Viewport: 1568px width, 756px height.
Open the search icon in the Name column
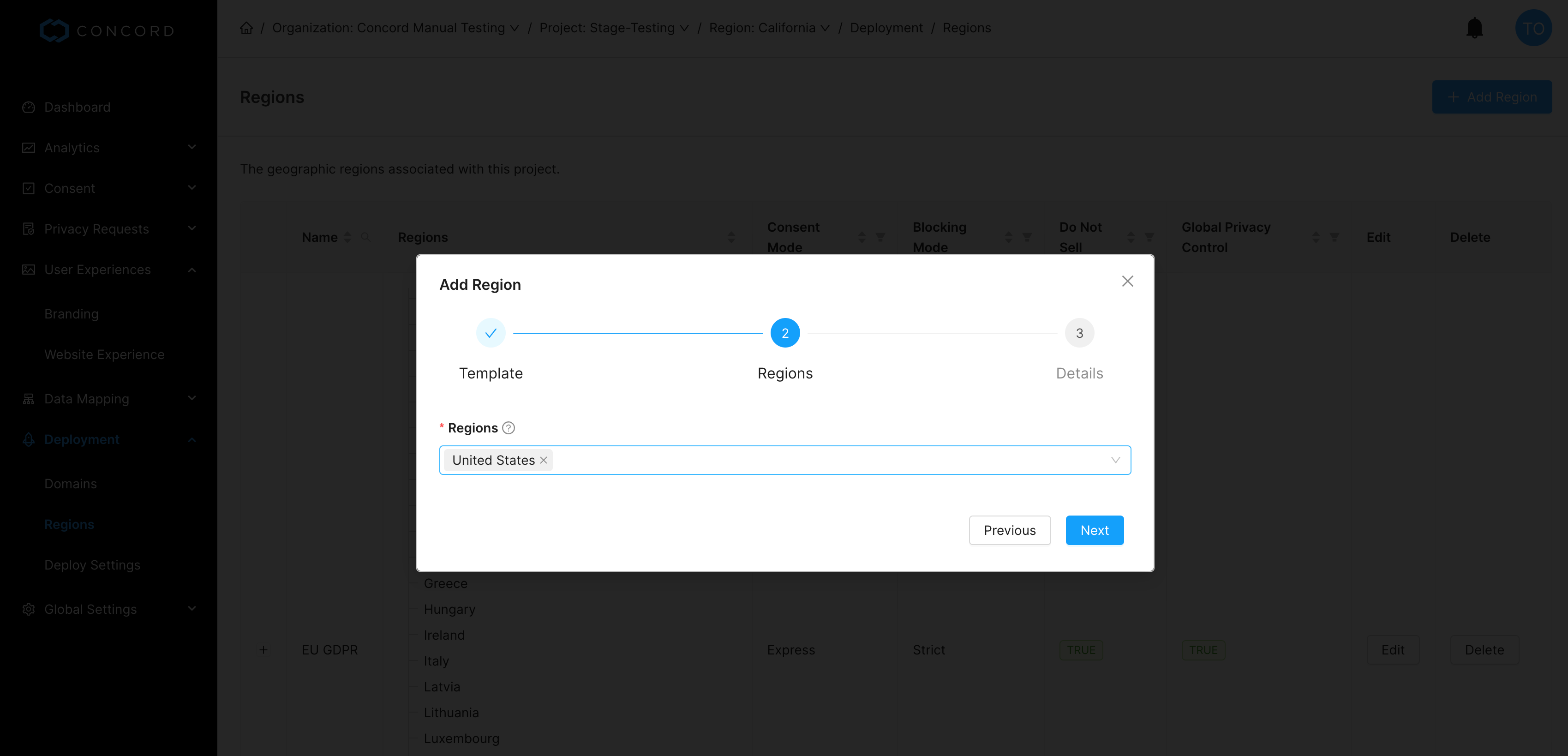(x=366, y=237)
